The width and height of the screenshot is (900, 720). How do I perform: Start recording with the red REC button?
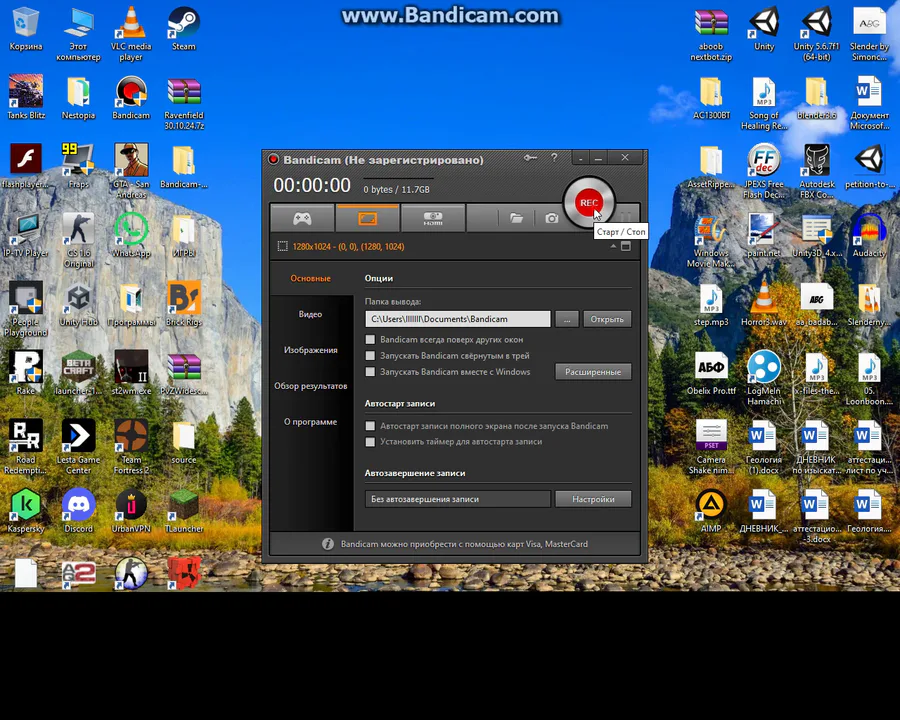[x=588, y=203]
